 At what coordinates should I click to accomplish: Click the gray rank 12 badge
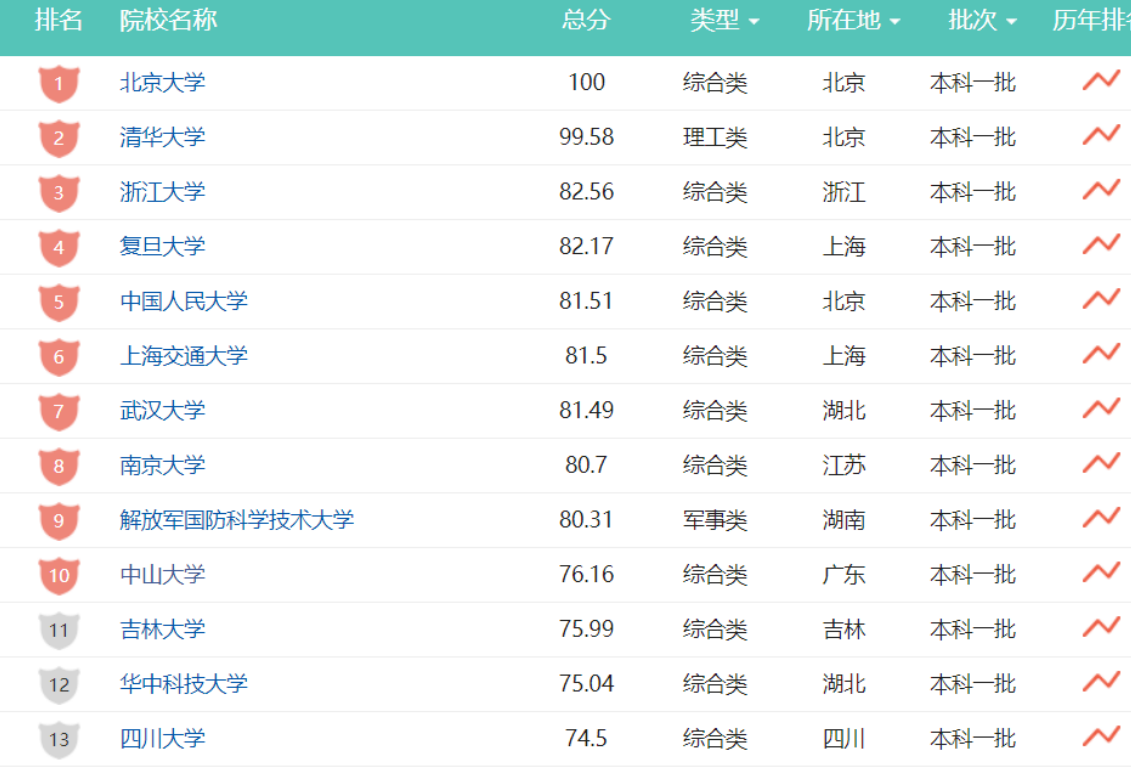click(59, 685)
